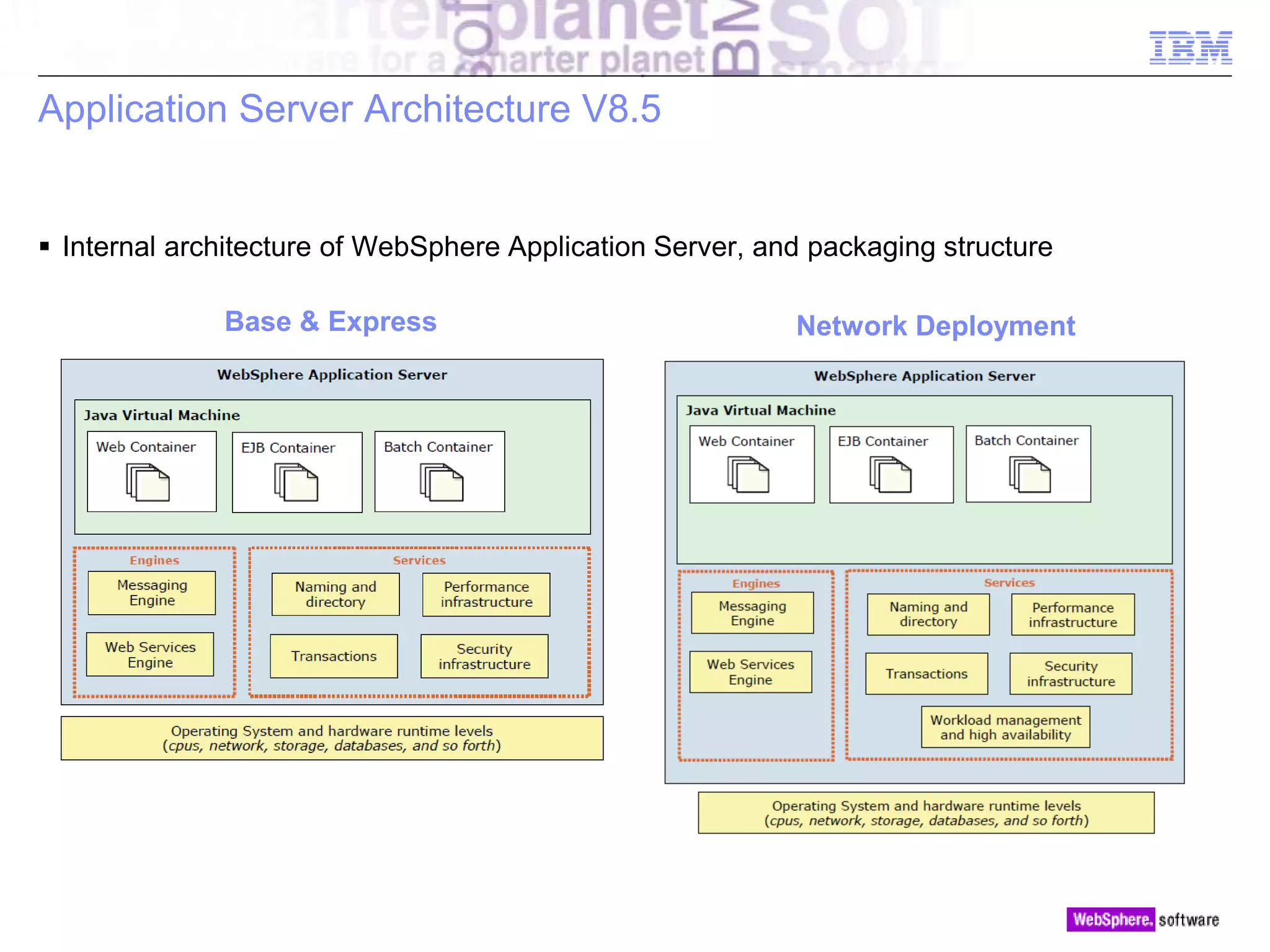
Task: Click Transactions box in Base & Express Services
Action: point(334,656)
